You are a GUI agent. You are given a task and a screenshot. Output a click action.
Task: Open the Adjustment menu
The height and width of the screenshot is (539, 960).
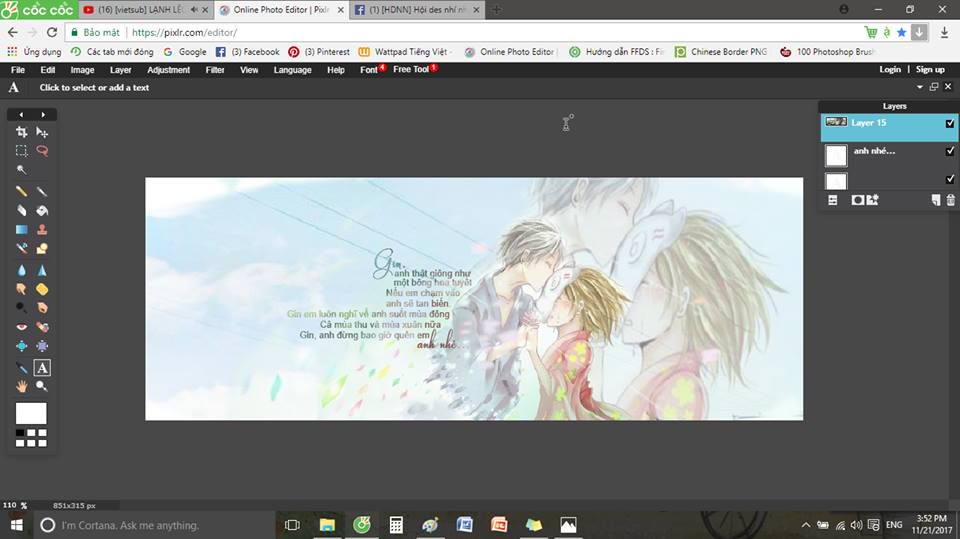tap(168, 70)
